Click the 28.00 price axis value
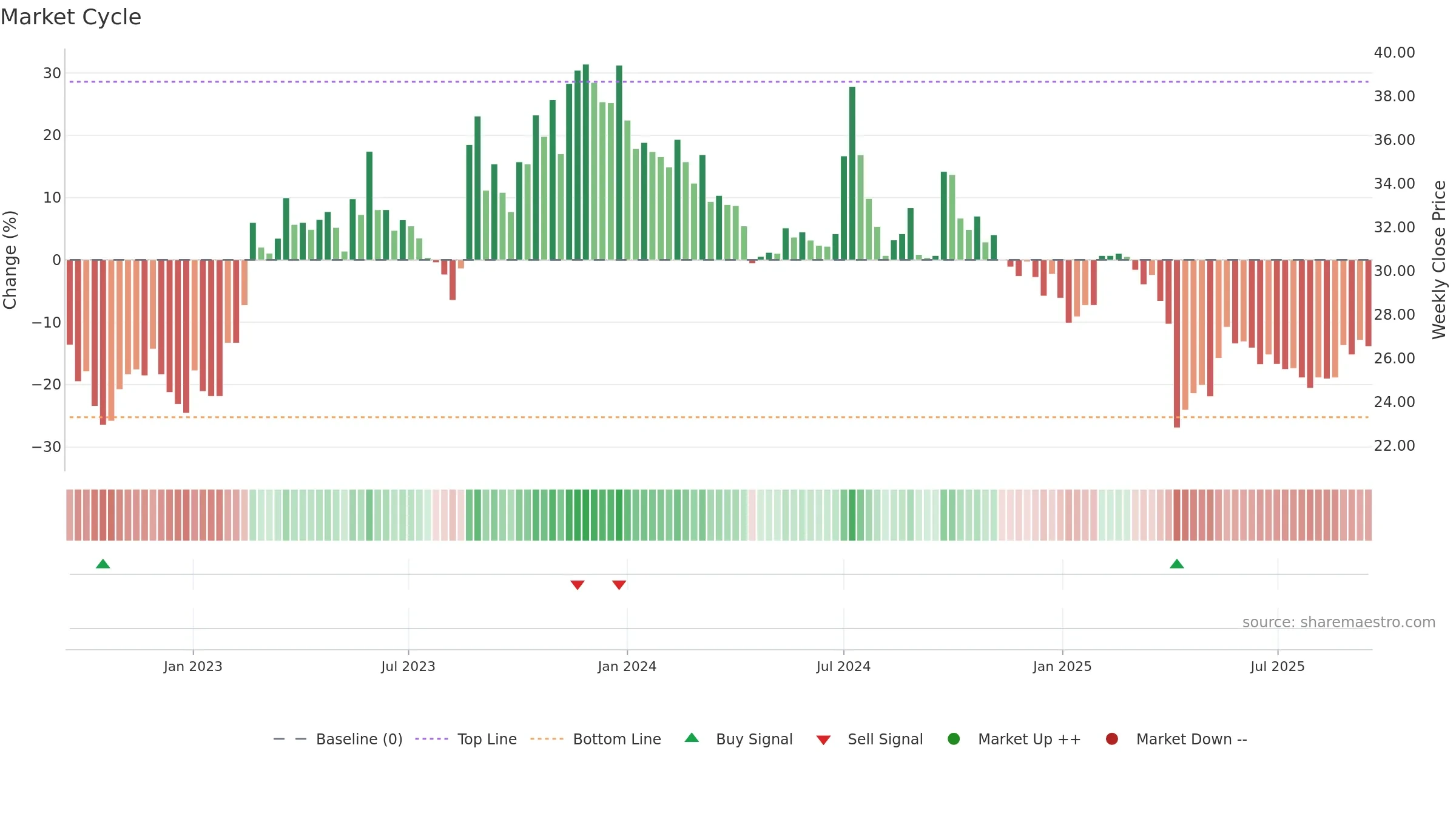This screenshot has width=1456, height=819. tap(1394, 315)
